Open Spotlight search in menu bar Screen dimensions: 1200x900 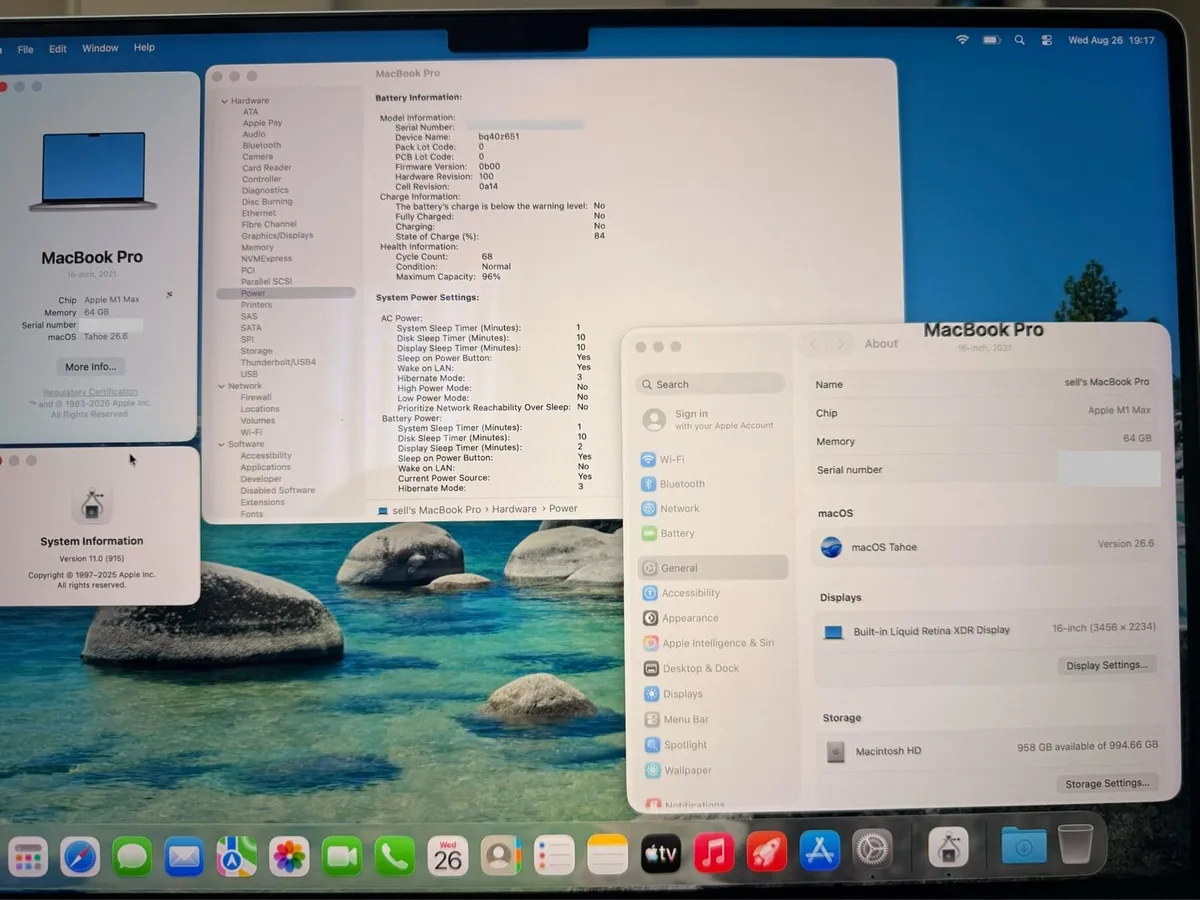[x=1019, y=40]
